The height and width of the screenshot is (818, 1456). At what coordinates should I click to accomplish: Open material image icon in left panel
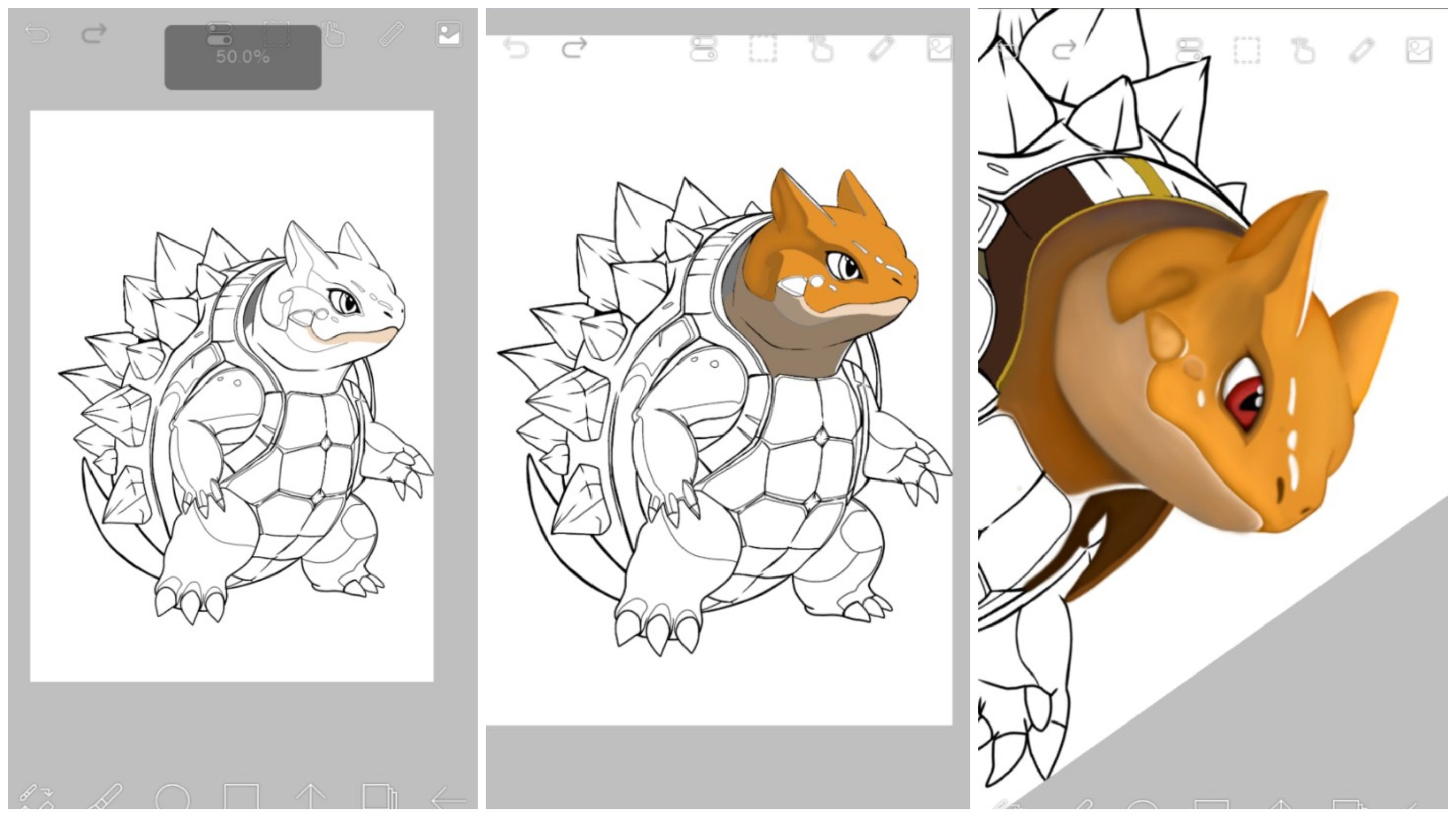click(x=449, y=34)
